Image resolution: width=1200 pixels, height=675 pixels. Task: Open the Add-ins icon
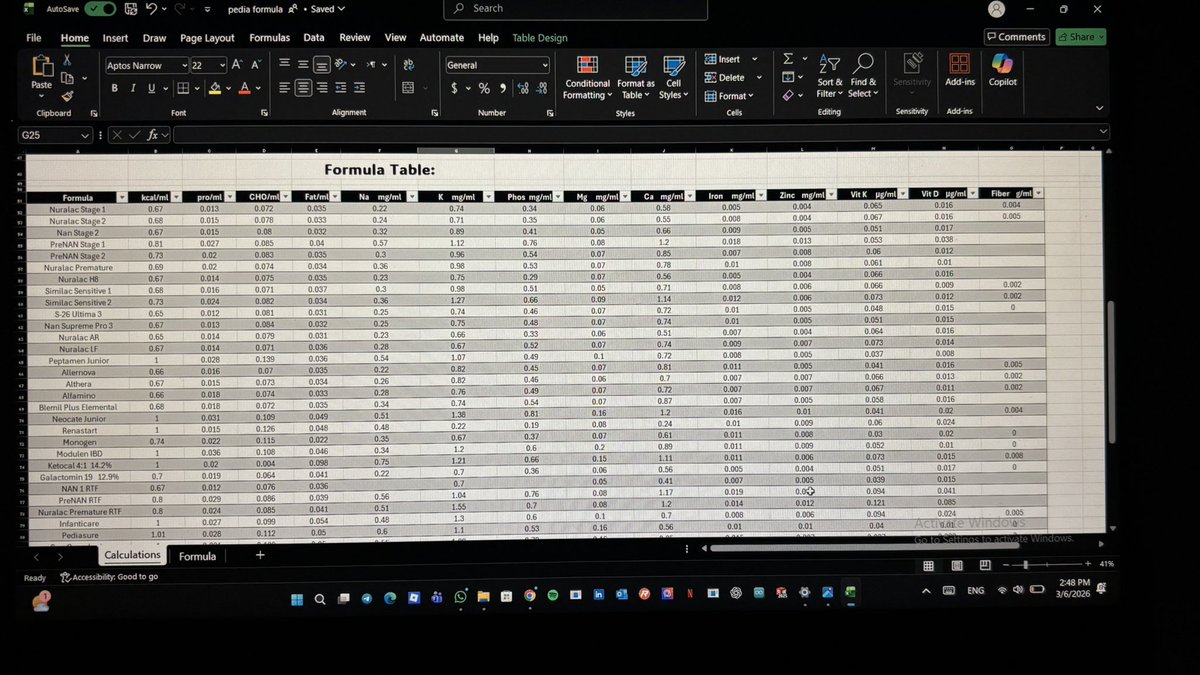(959, 65)
